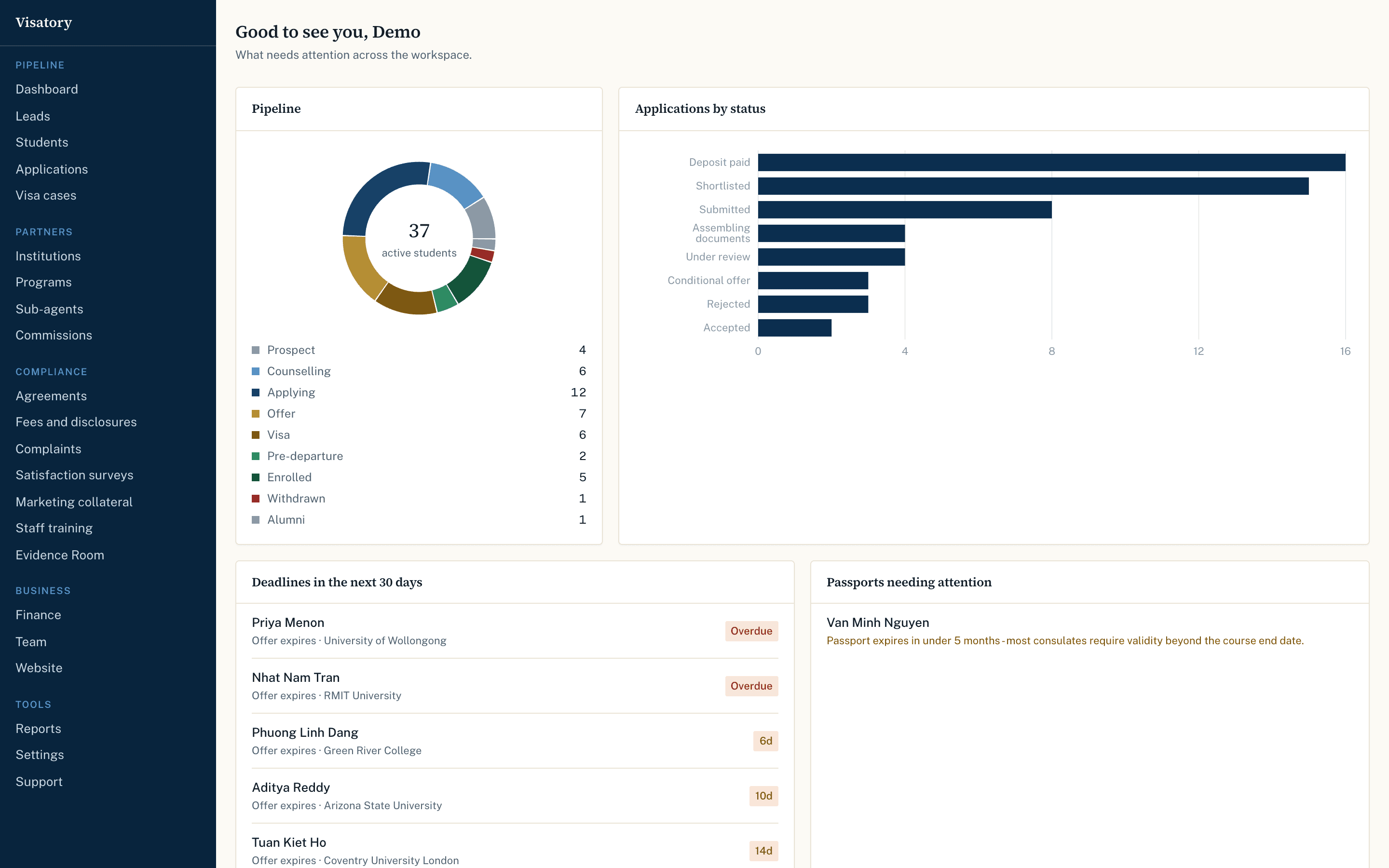
Task: Open the Dashboard page in sidebar
Action: tap(46, 89)
